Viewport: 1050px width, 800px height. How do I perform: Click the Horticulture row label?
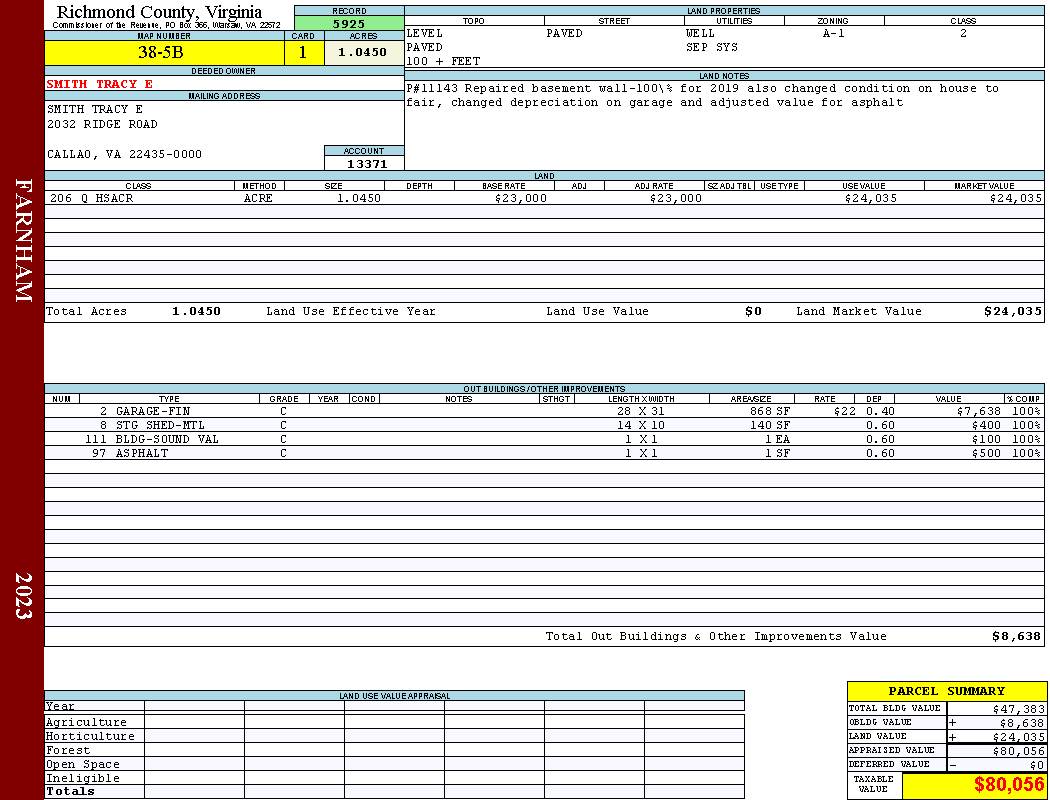90,736
